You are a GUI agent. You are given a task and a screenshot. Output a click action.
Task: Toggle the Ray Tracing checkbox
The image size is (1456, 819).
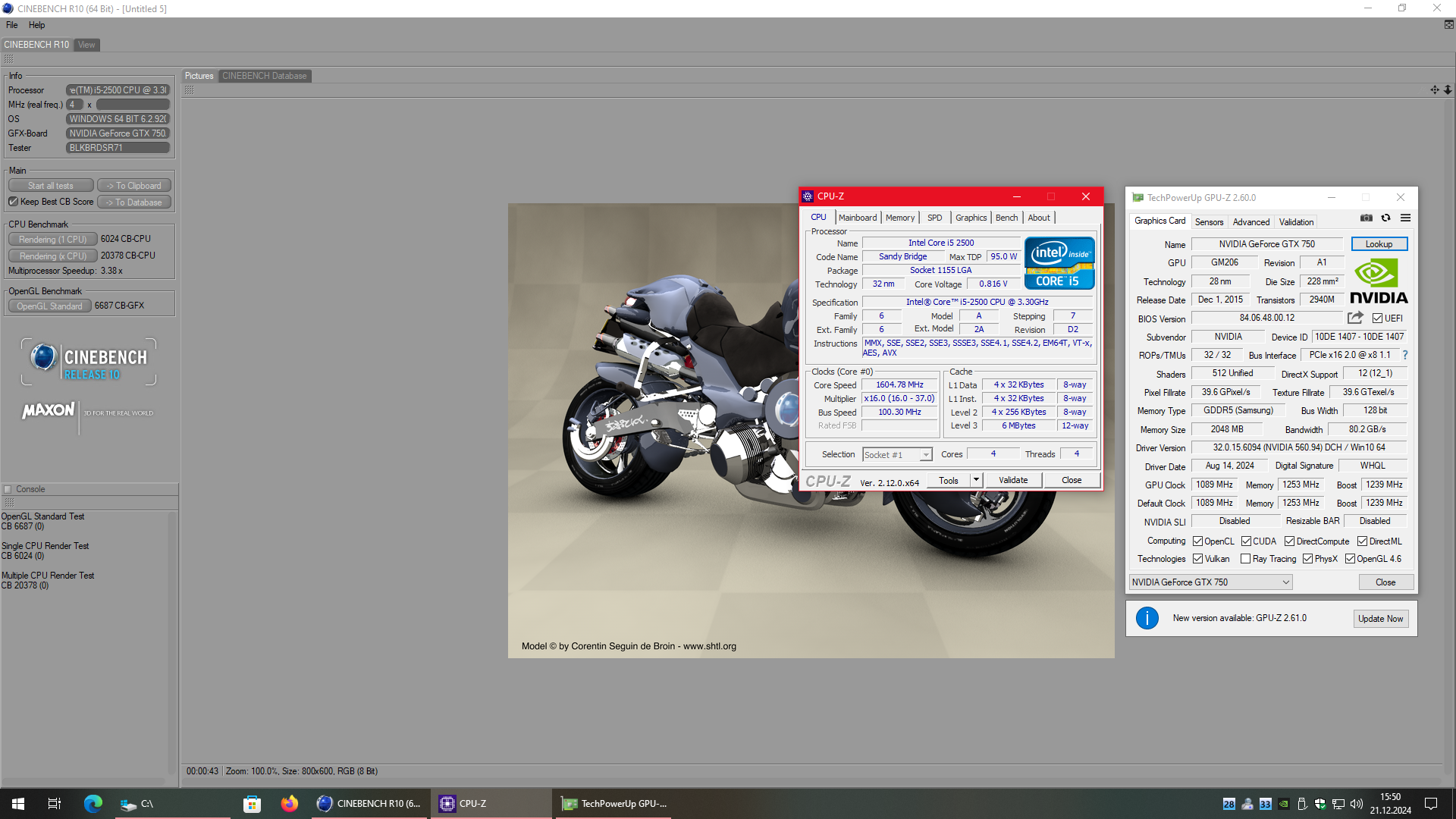(x=1245, y=559)
